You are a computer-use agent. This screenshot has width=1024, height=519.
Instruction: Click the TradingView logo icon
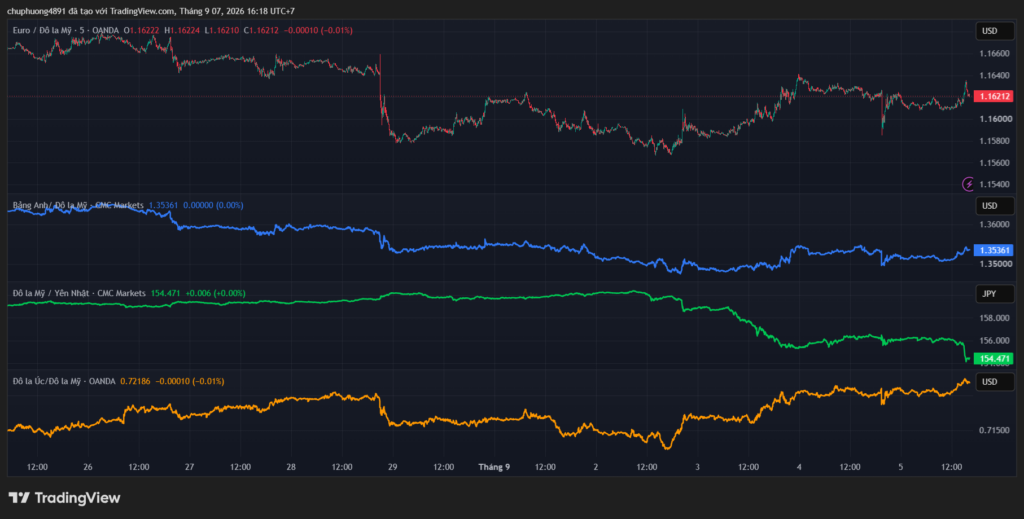pyautogui.click(x=19, y=497)
